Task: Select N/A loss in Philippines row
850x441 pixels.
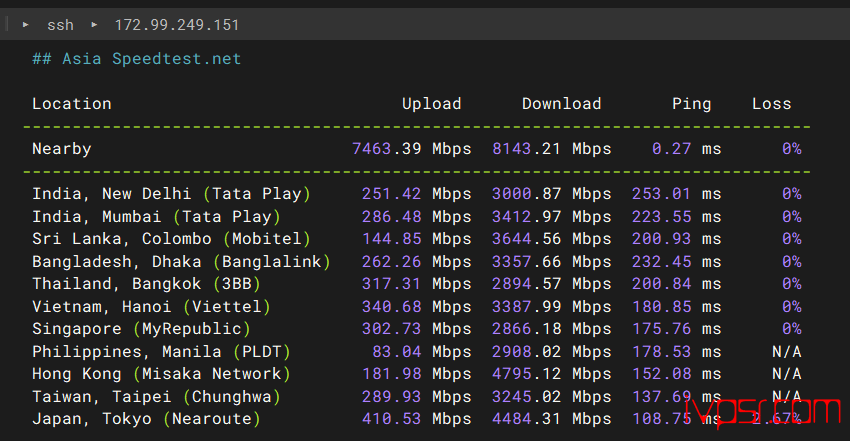Action: click(x=787, y=352)
